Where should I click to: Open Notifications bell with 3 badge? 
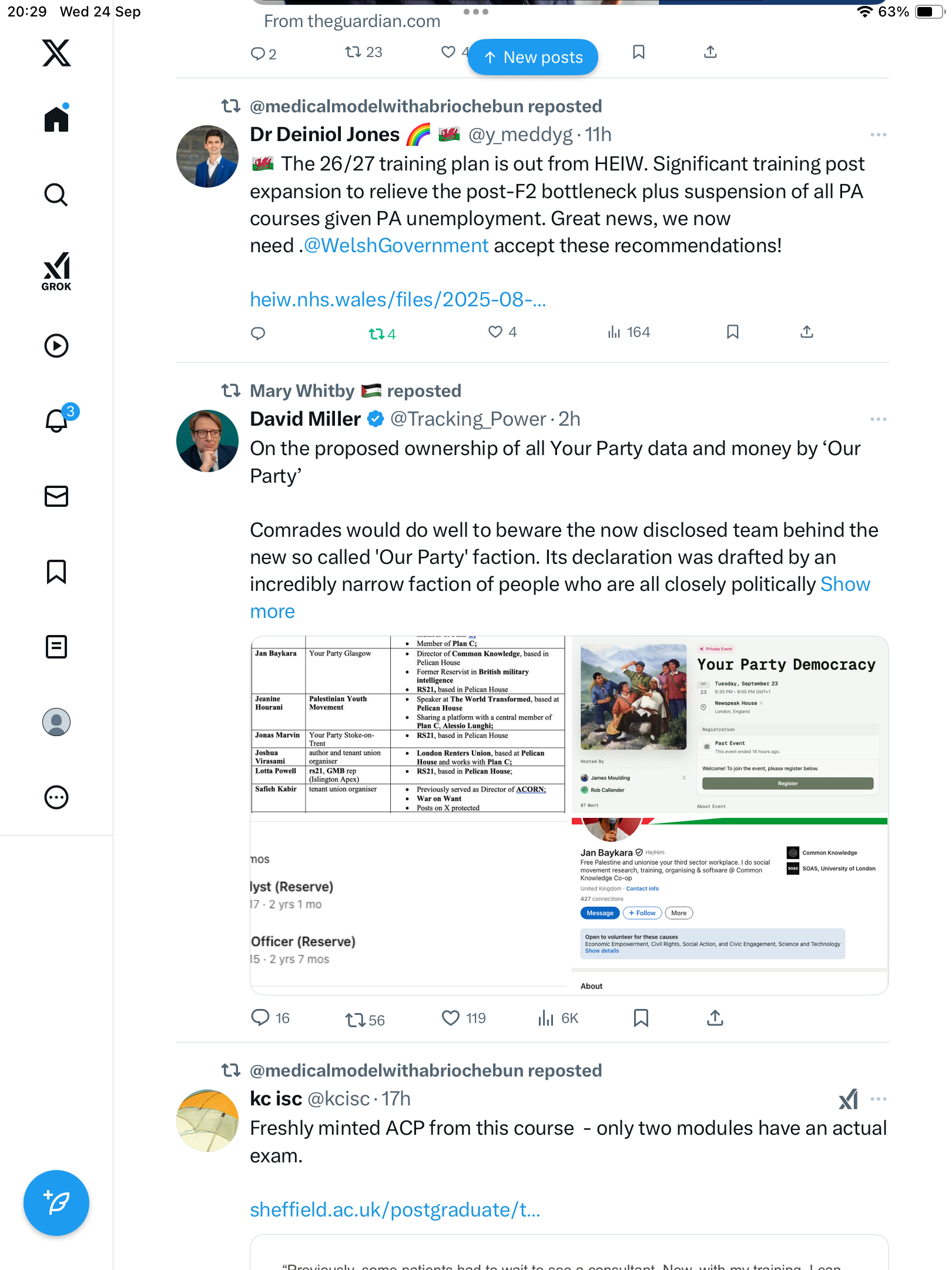pos(57,420)
